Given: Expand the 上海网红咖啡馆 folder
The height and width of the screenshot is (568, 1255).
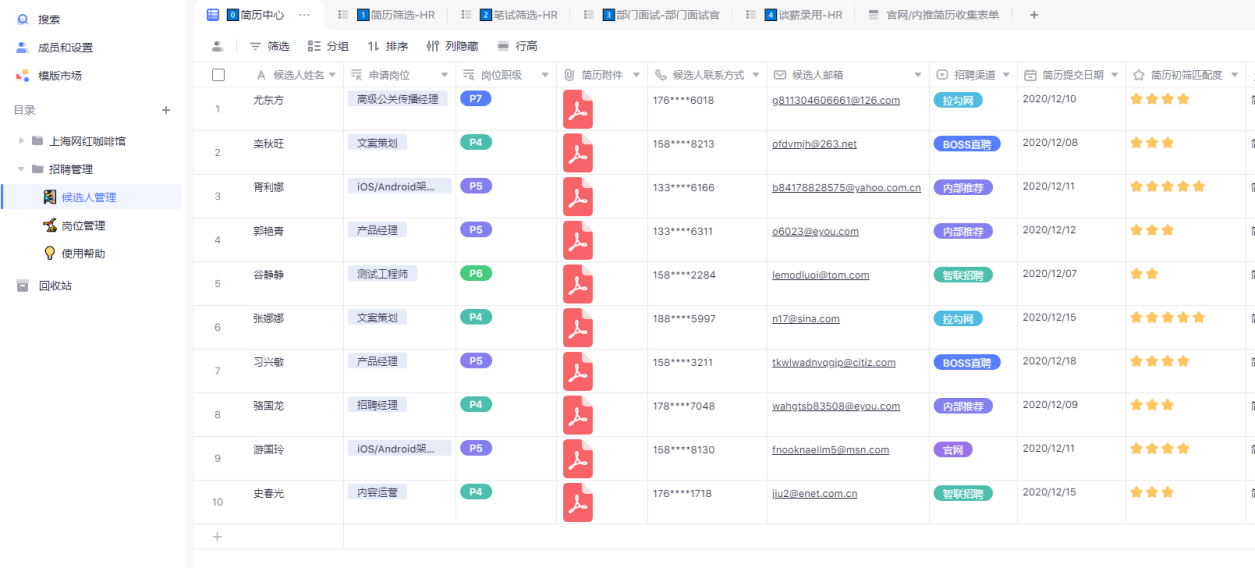Looking at the screenshot, I should point(21,141).
